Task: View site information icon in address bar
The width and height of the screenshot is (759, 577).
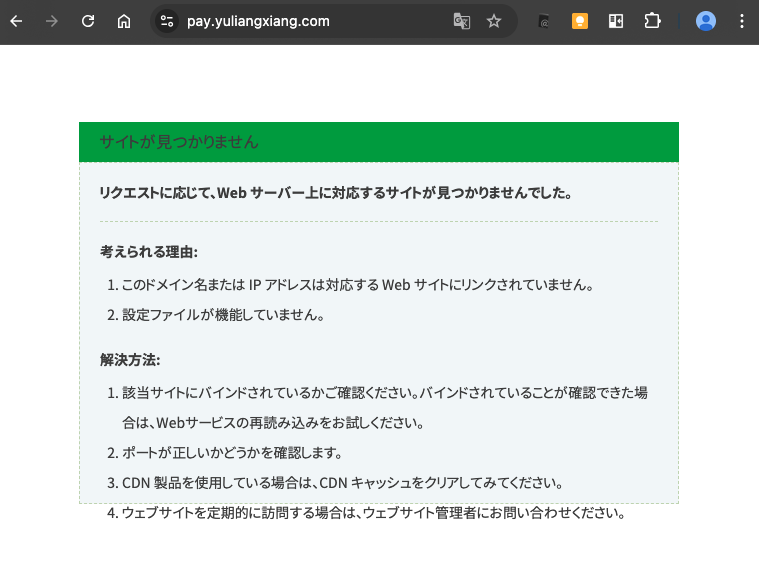Action: [x=167, y=21]
